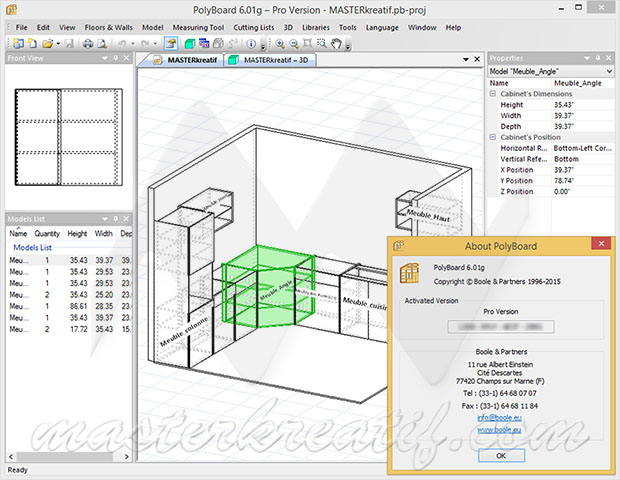Open the View menu
This screenshot has height=480, width=620.
tap(67, 28)
